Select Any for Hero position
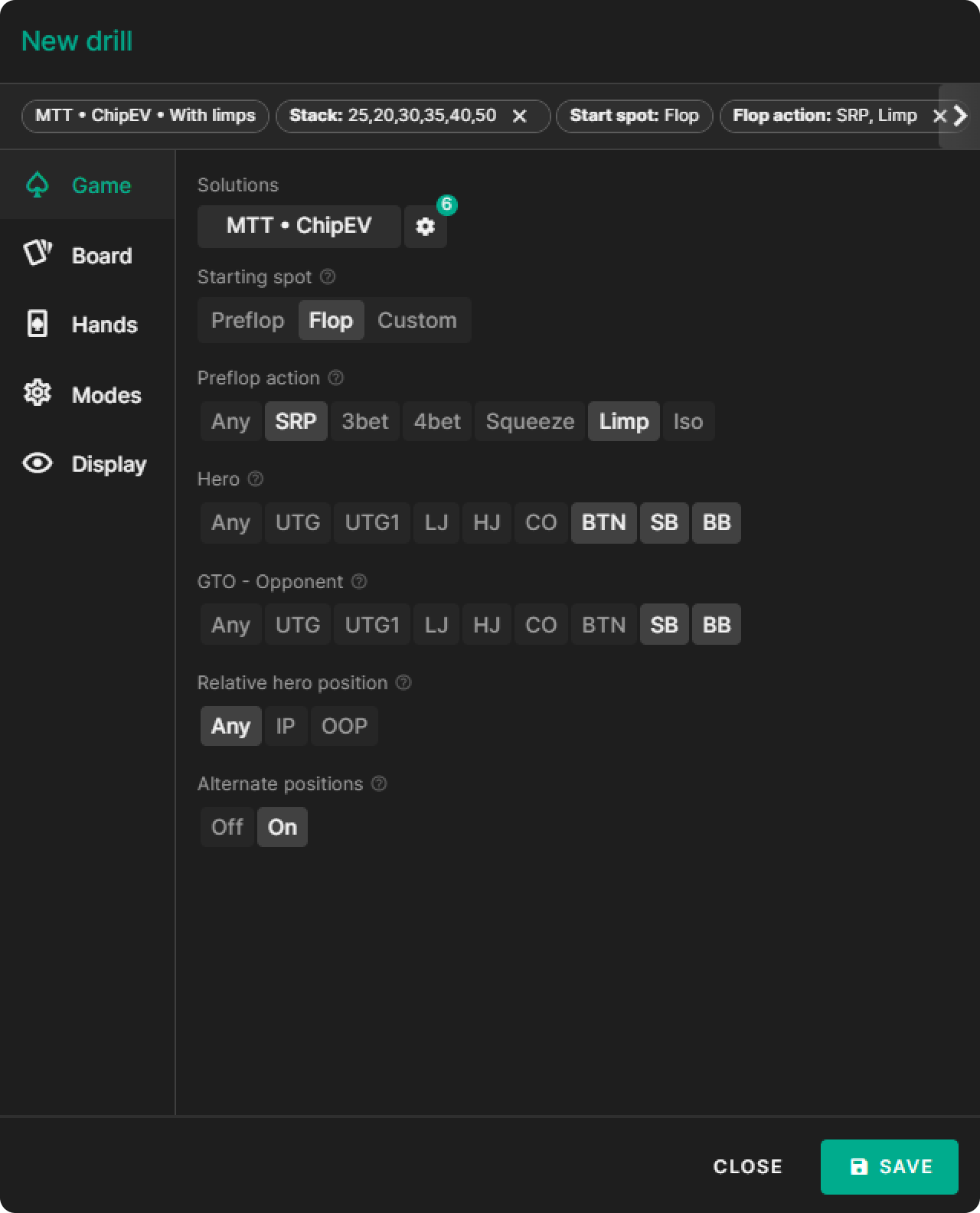 [x=230, y=523]
